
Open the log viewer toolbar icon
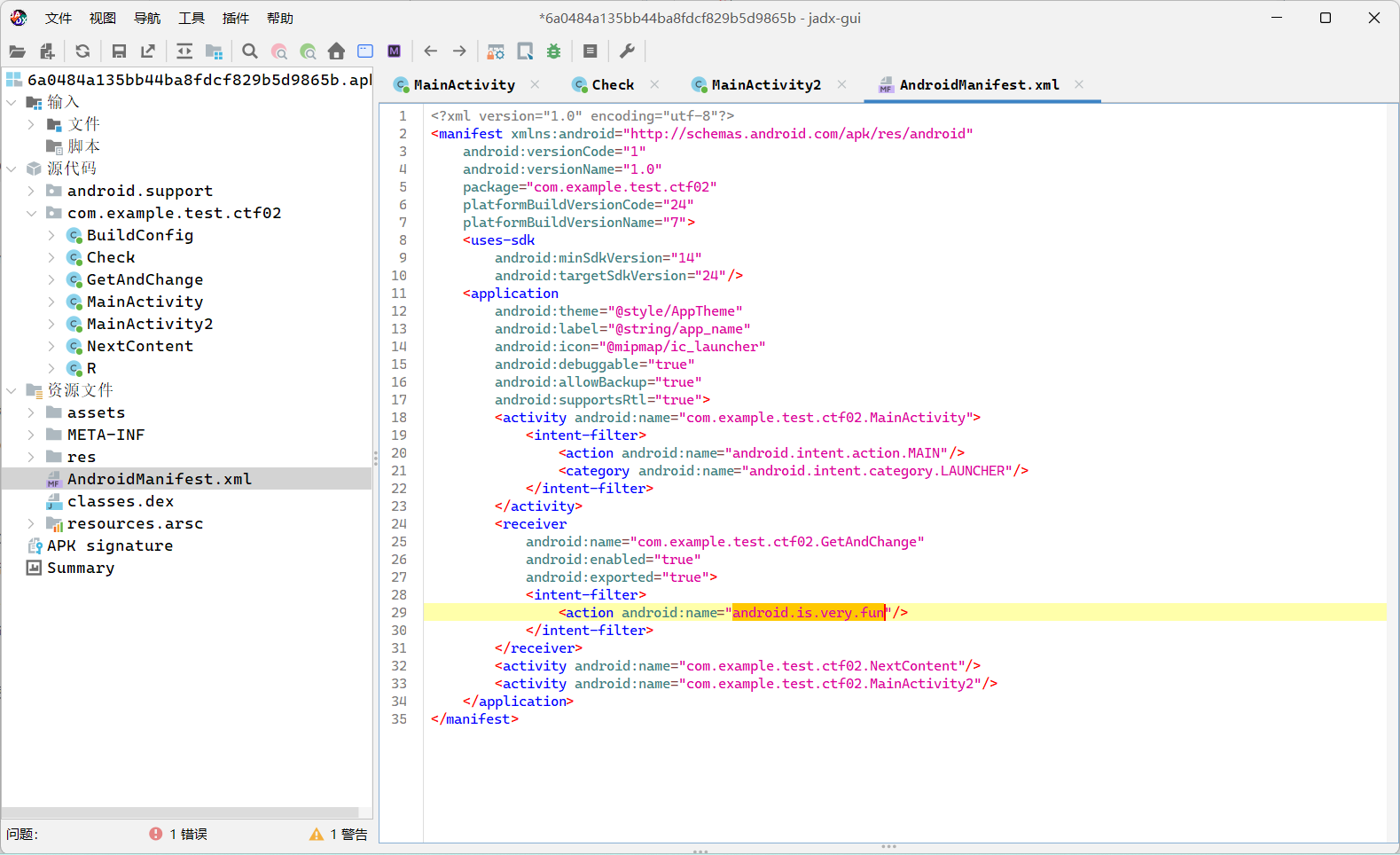click(591, 51)
